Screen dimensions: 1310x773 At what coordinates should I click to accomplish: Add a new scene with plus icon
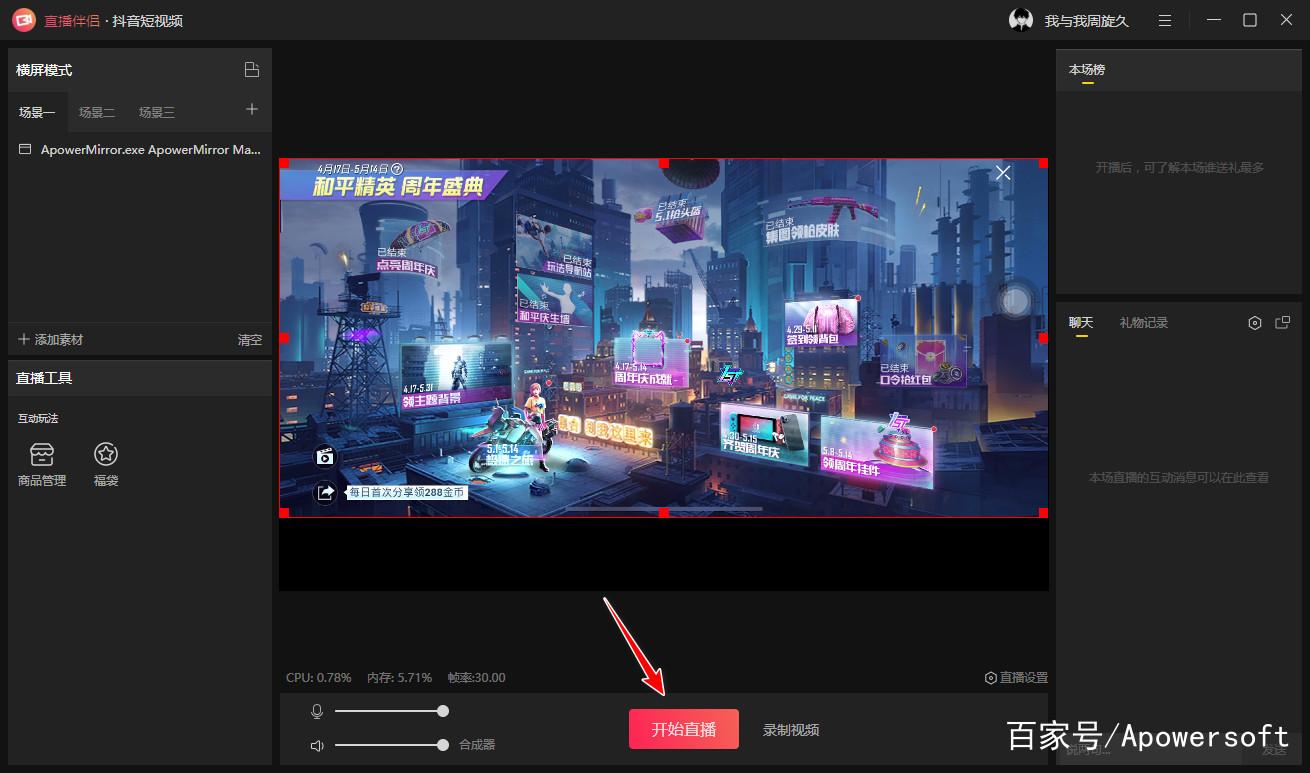(x=252, y=110)
